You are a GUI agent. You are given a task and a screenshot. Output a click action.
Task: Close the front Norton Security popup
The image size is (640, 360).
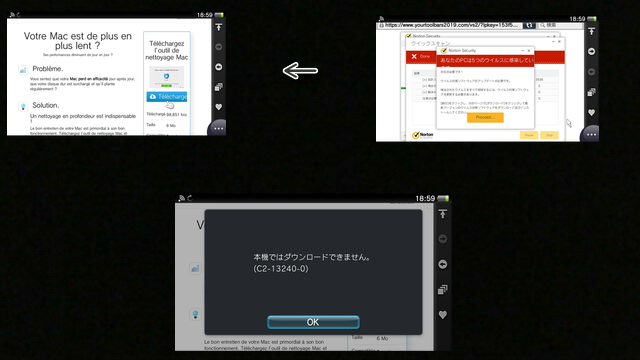[529, 51]
